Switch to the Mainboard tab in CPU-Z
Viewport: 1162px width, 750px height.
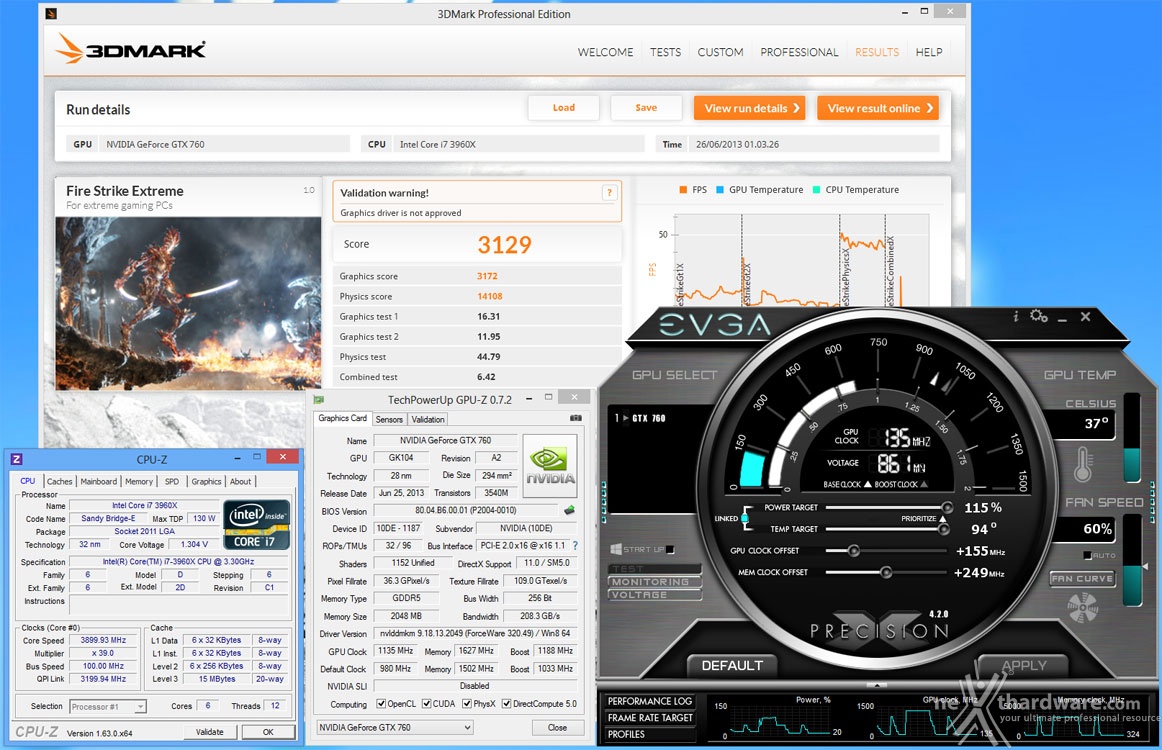(99, 482)
